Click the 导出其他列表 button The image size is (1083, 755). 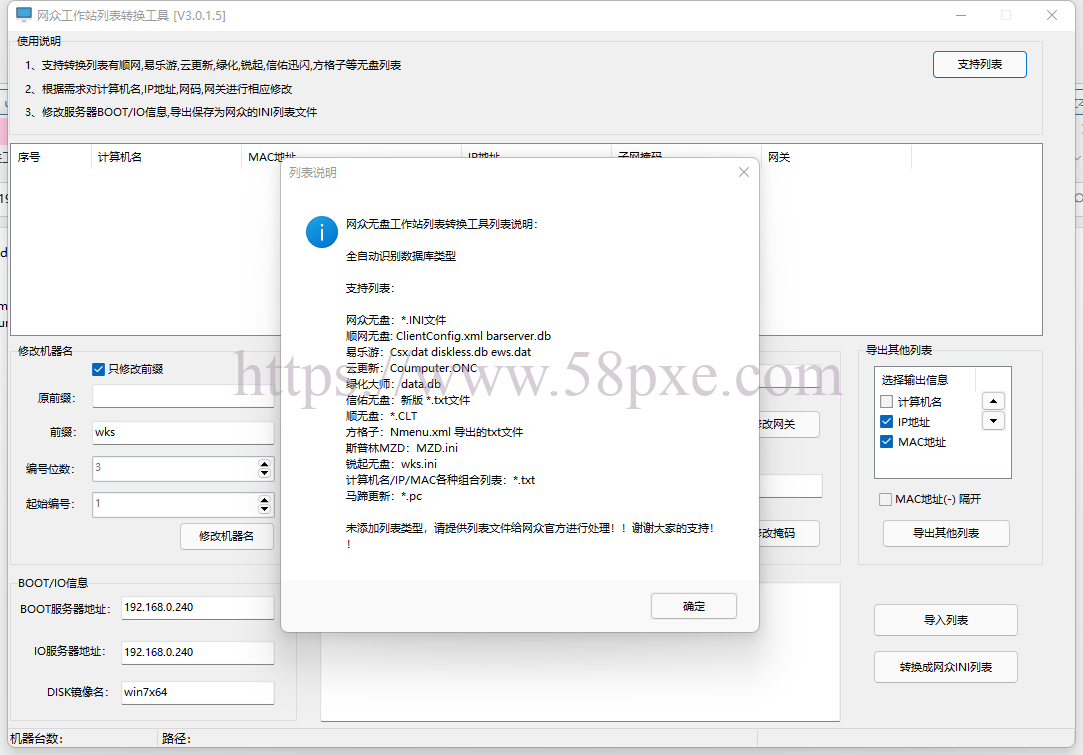[946, 533]
